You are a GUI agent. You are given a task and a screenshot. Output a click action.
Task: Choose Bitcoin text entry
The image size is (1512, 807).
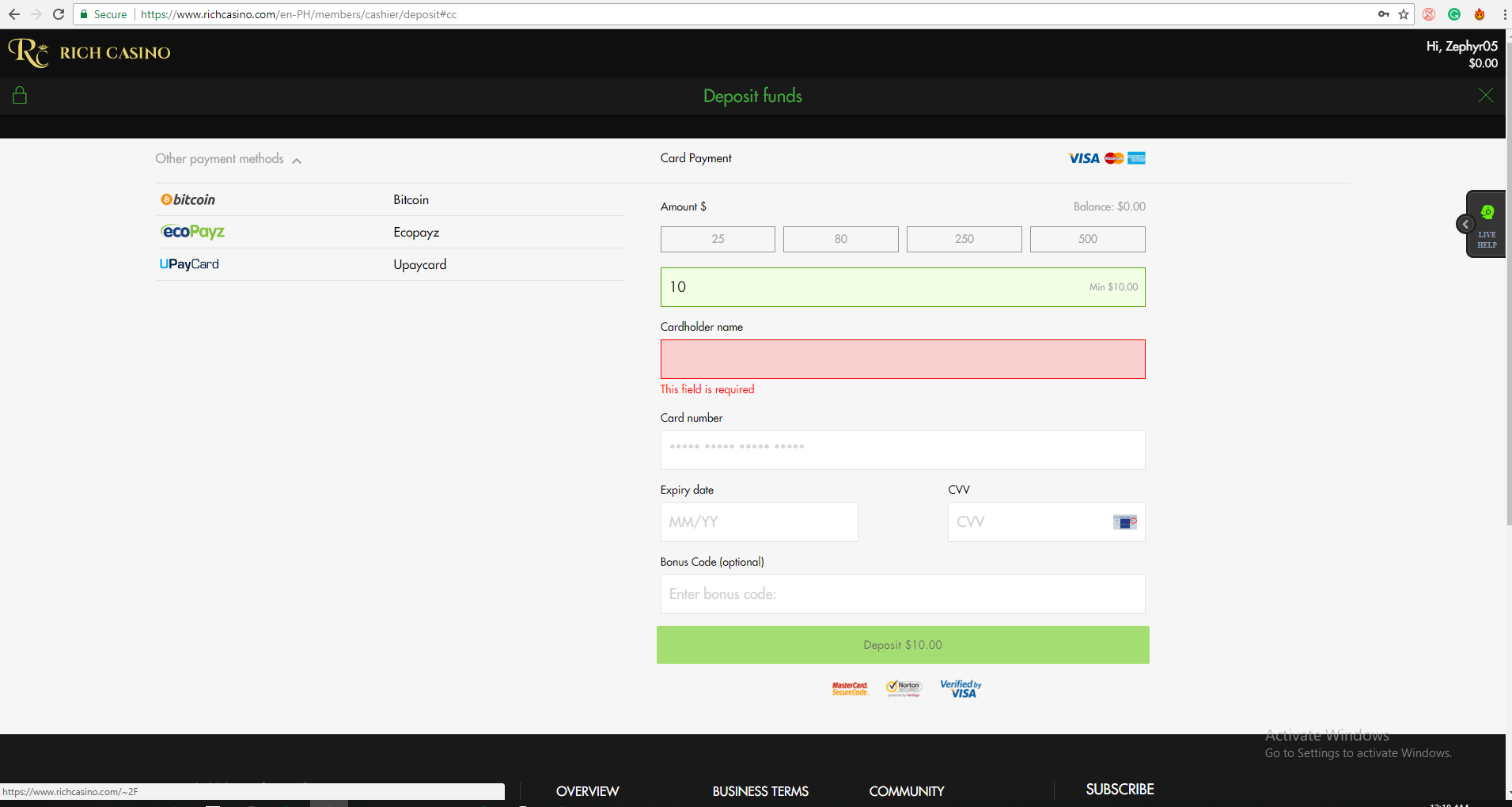[x=411, y=199]
